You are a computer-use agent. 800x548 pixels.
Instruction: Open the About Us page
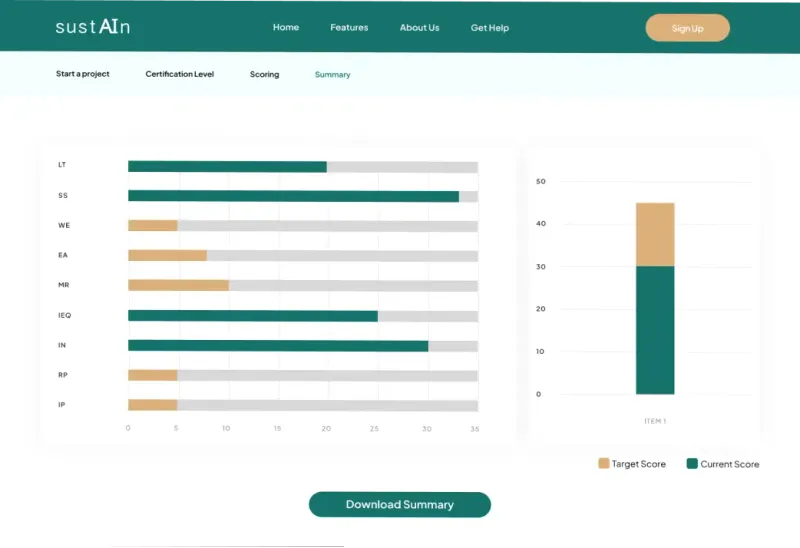tap(419, 28)
